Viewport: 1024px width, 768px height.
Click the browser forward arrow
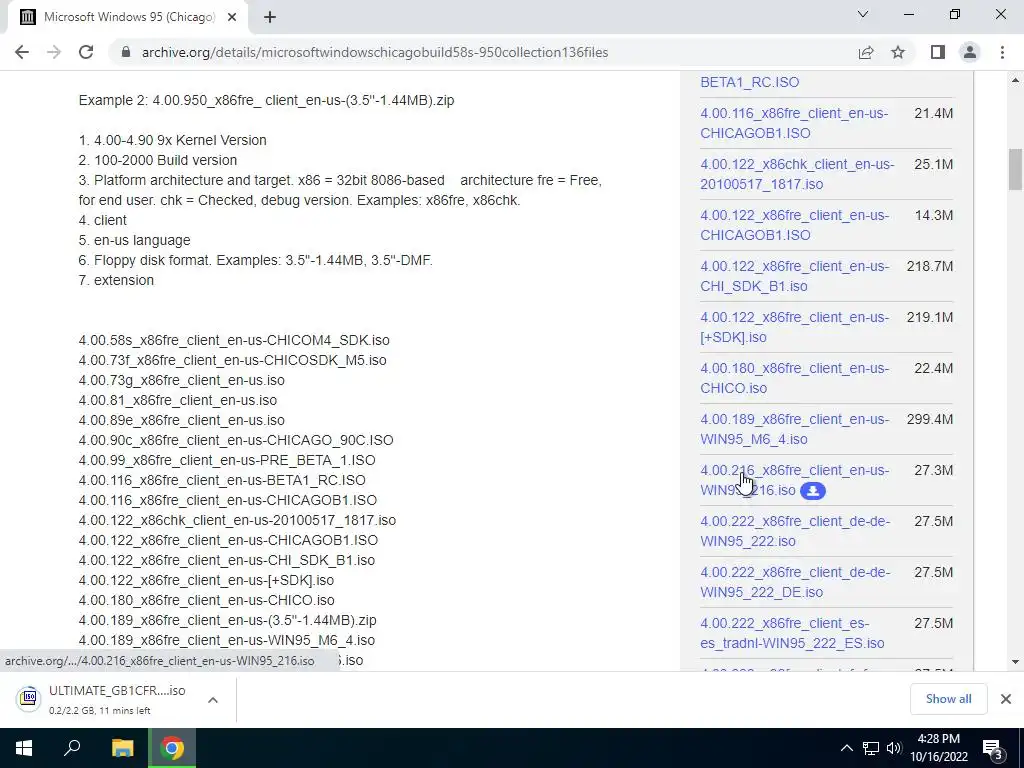click(x=54, y=52)
